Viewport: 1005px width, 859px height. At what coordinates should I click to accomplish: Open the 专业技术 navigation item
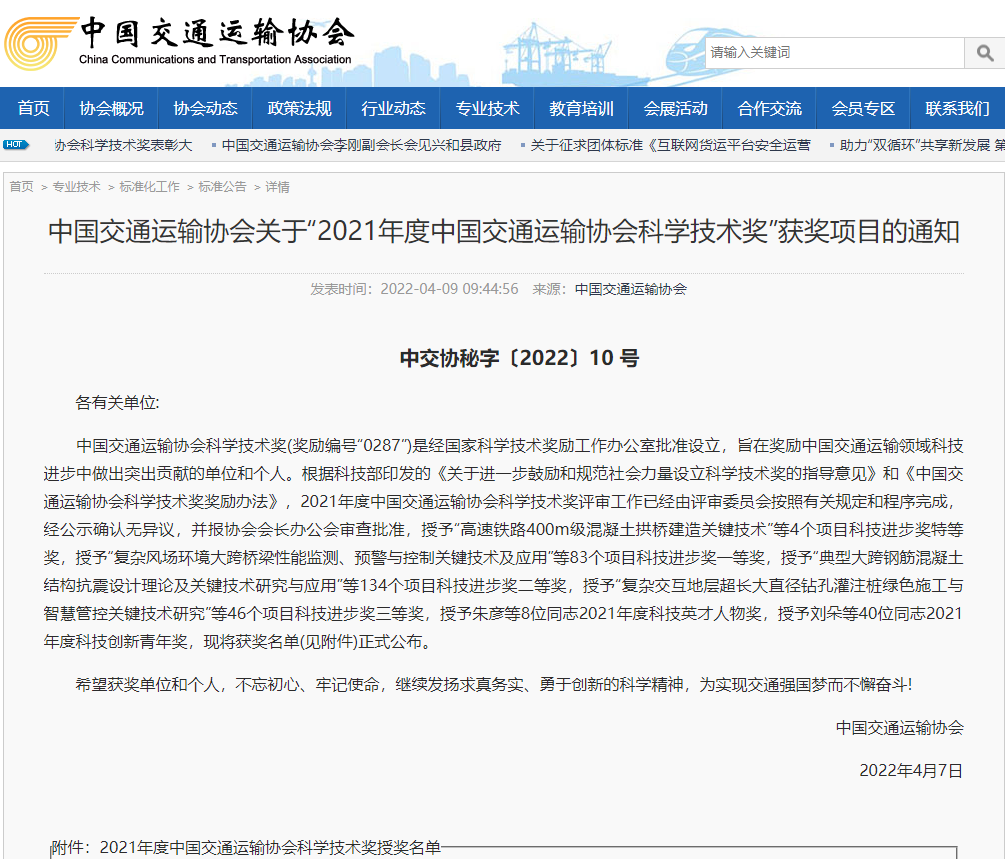click(487, 108)
